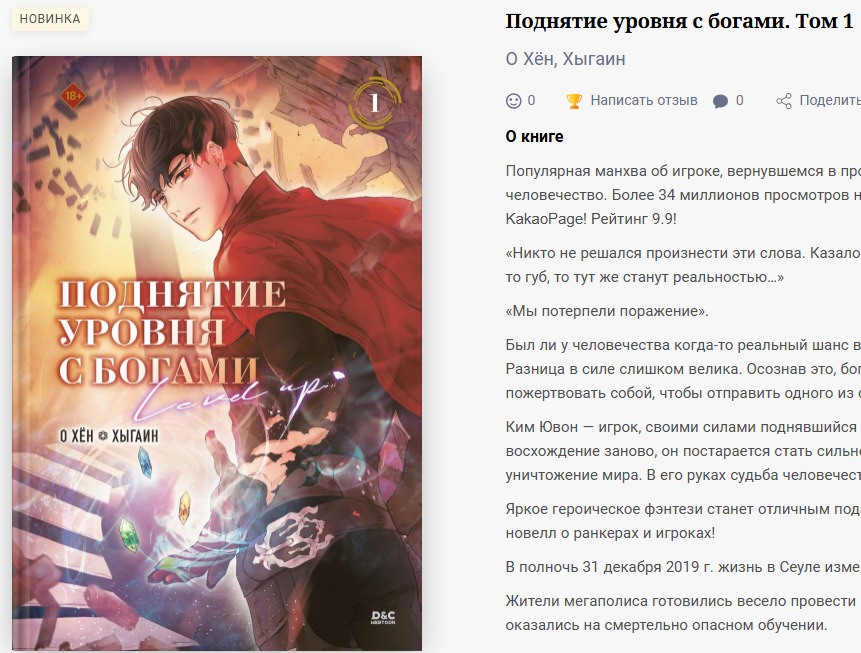Viewport: 861px width, 653px height.
Task: Click the rating count 0 beside smiley
Action: coord(531,101)
